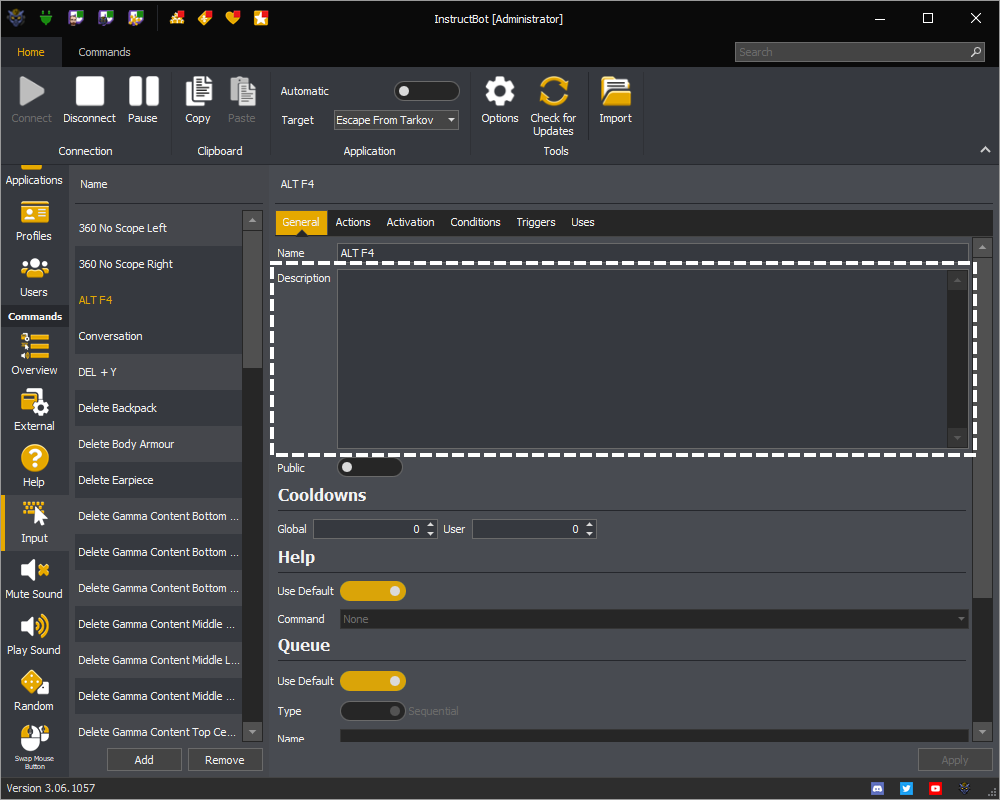Open External commands section
The width and height of the screenshot is (1000, 800).
tap(34, 410)
